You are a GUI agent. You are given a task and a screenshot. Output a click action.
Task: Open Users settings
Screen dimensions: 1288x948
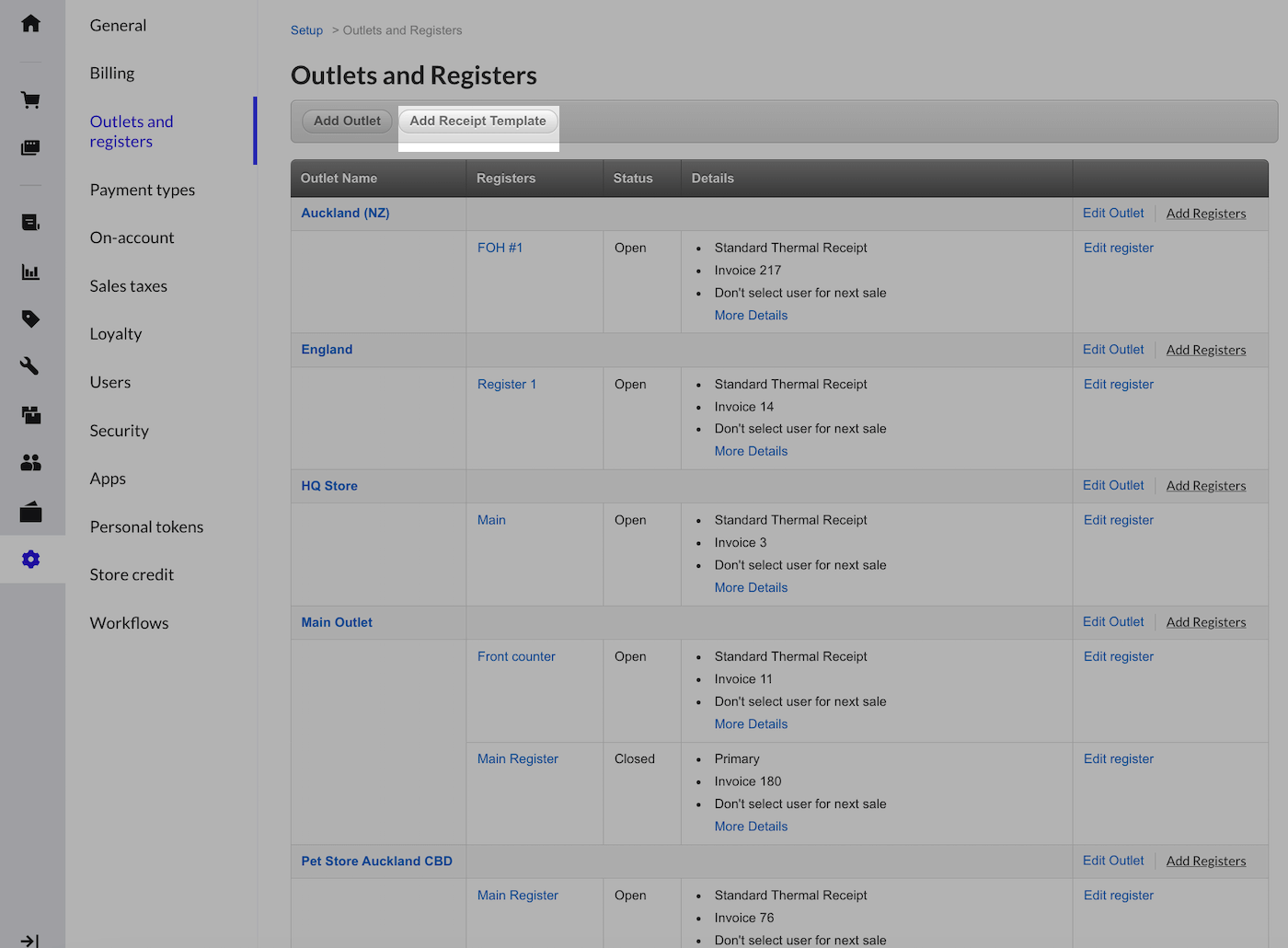coord(110,382)
